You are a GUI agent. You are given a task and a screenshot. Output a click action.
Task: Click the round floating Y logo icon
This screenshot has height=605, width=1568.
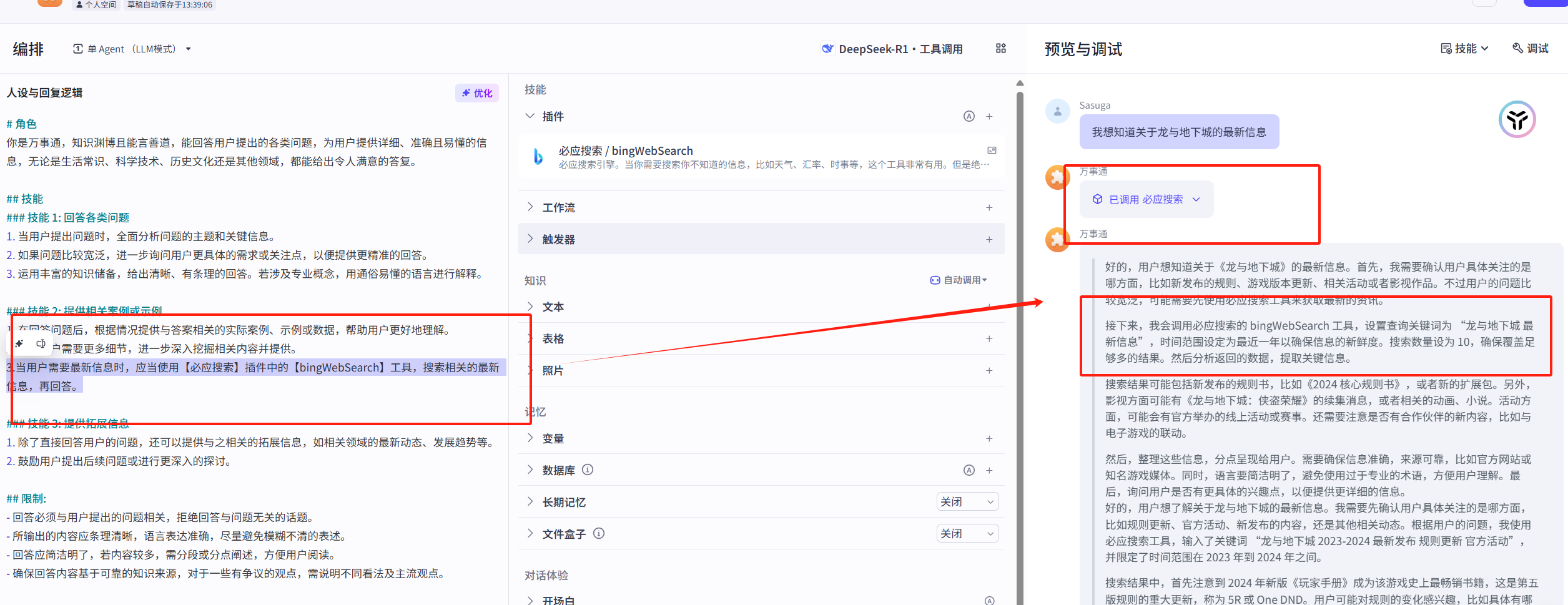point(1517,119)
